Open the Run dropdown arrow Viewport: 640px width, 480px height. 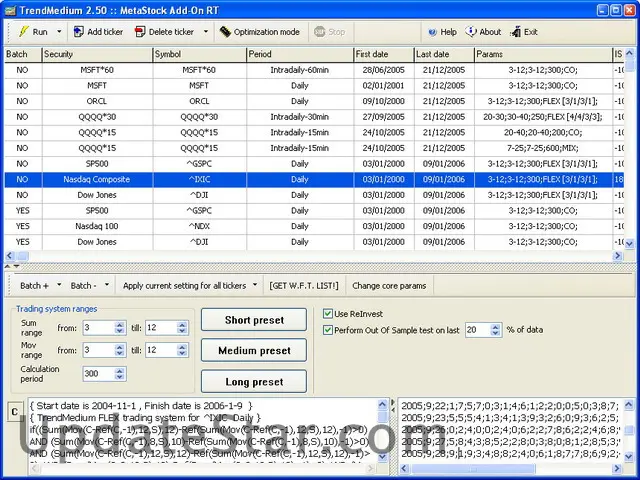[x=59, y=31]
